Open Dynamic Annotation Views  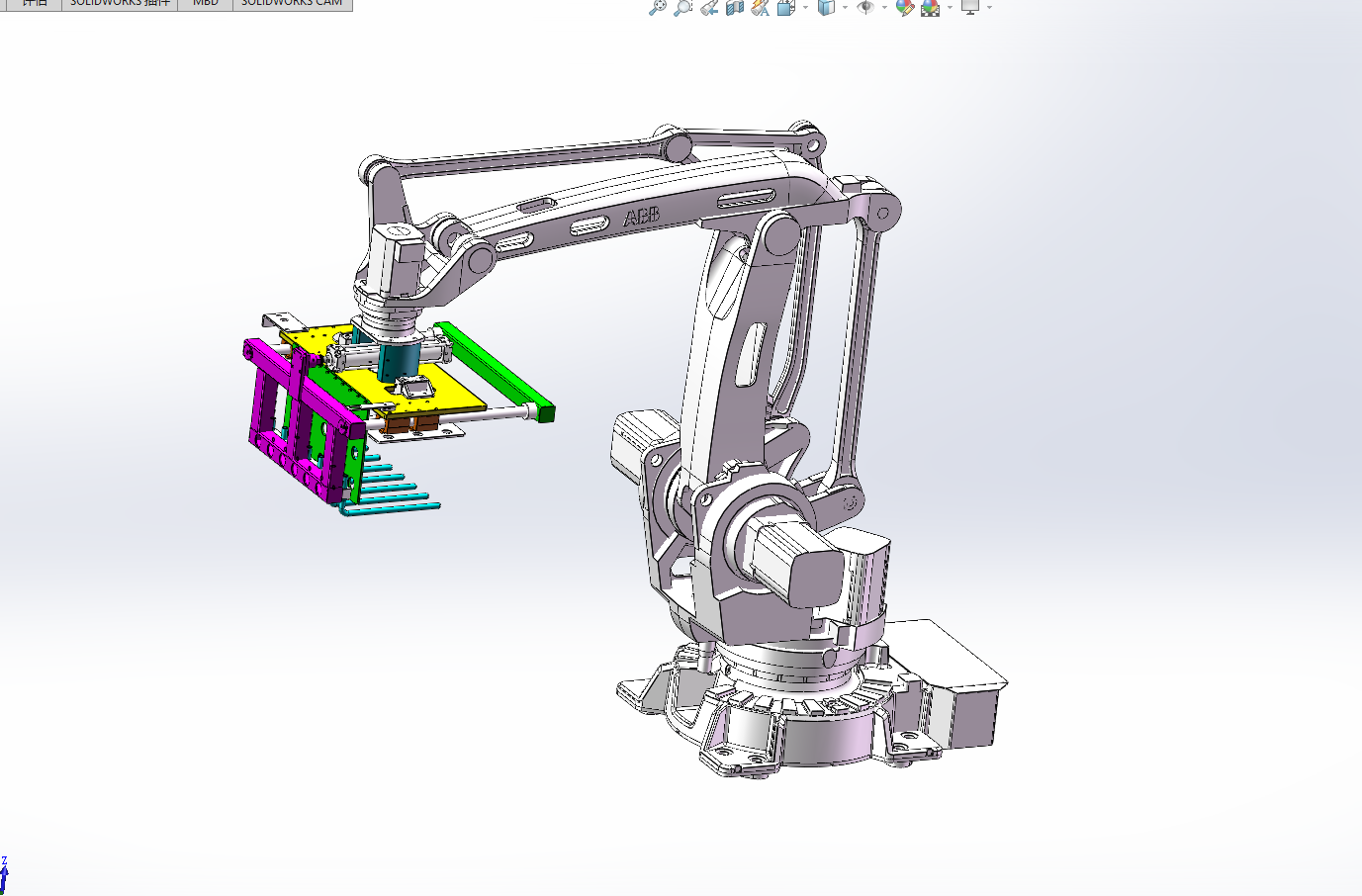tap(760, 7)
